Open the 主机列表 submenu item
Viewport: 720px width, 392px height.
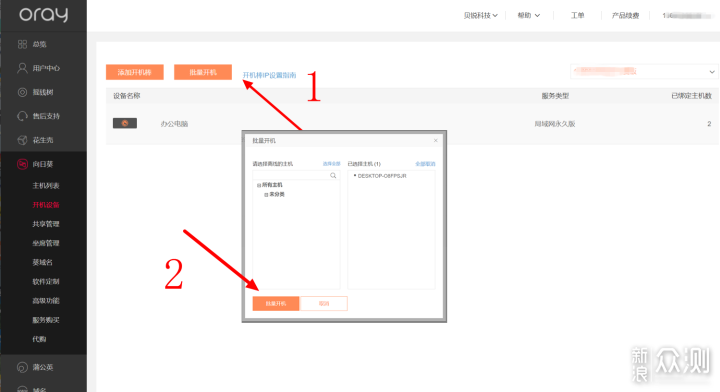pyautogui.click(x=46, y=185)
